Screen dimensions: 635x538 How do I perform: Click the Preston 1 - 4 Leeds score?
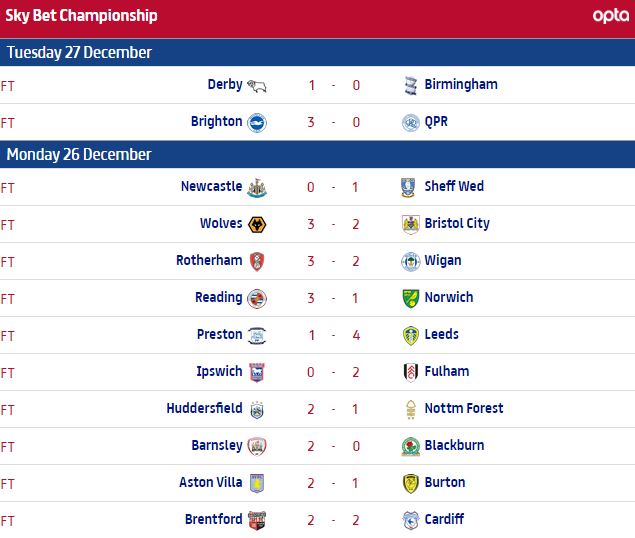pyautogui.click(x=335, y=335)
